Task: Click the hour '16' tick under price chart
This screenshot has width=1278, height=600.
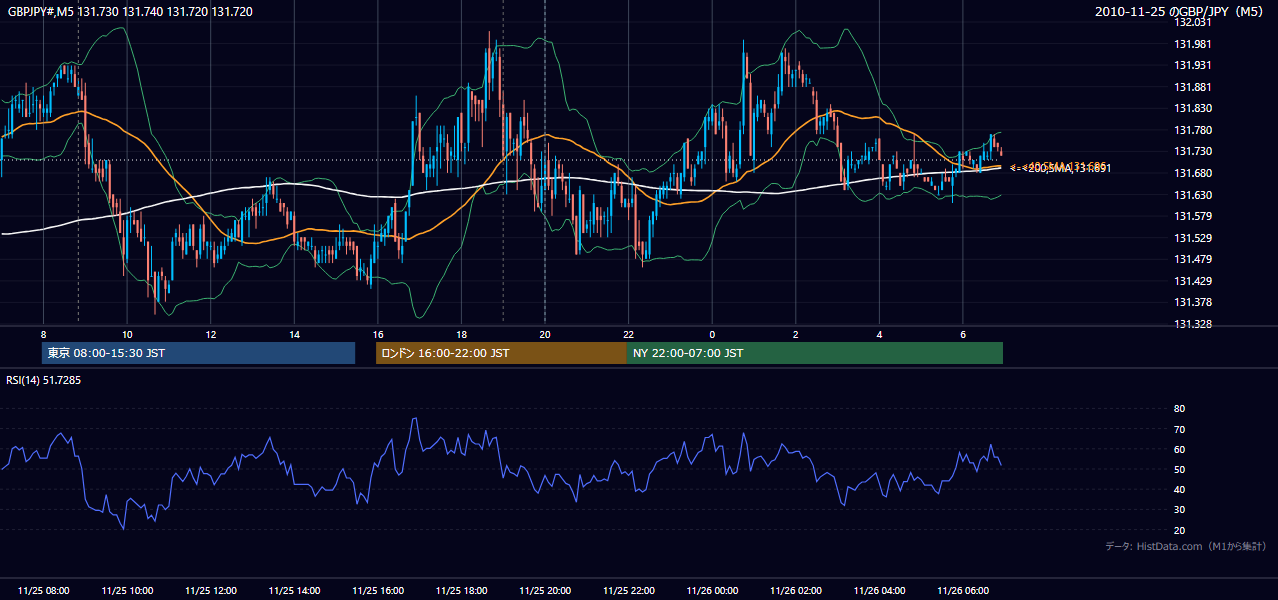Action: click(x=378, y=333)
